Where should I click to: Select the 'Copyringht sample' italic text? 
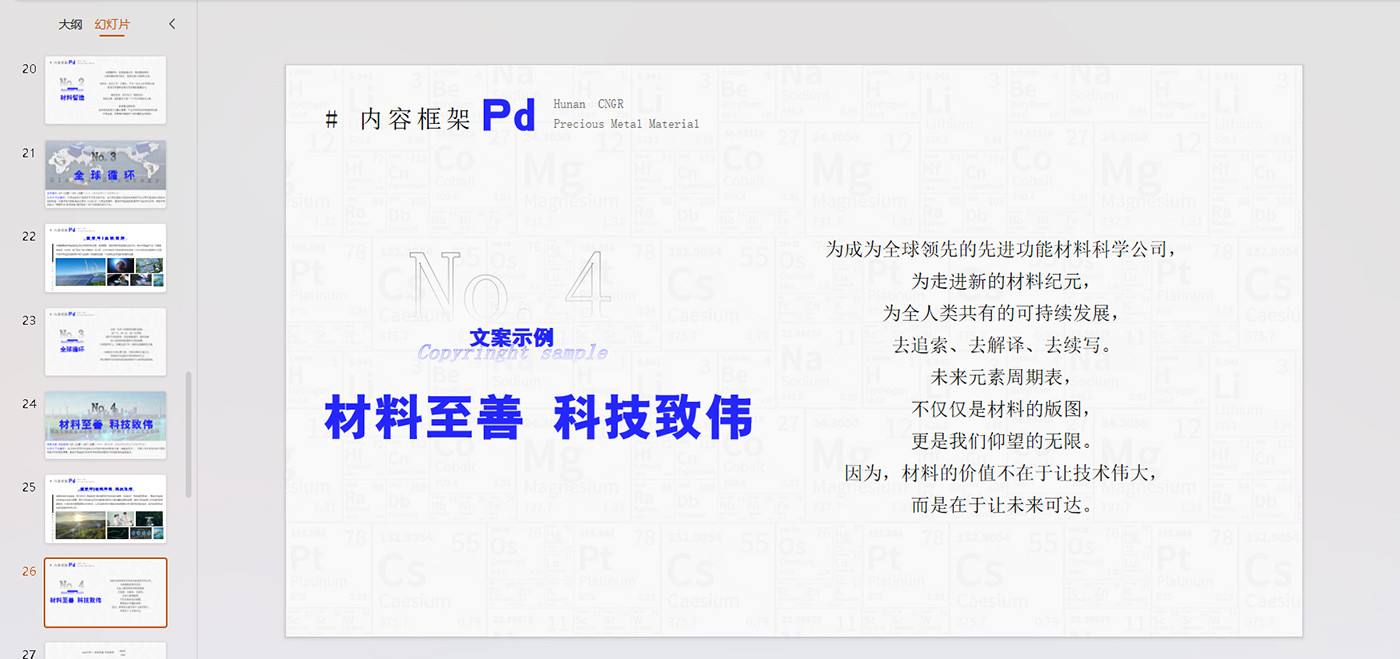[512, 353]
